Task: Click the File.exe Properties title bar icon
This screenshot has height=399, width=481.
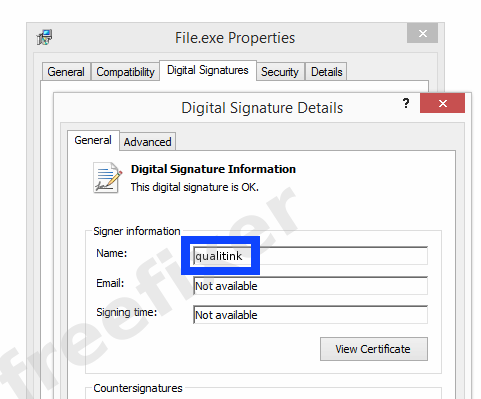Action: tap(45, 37)
